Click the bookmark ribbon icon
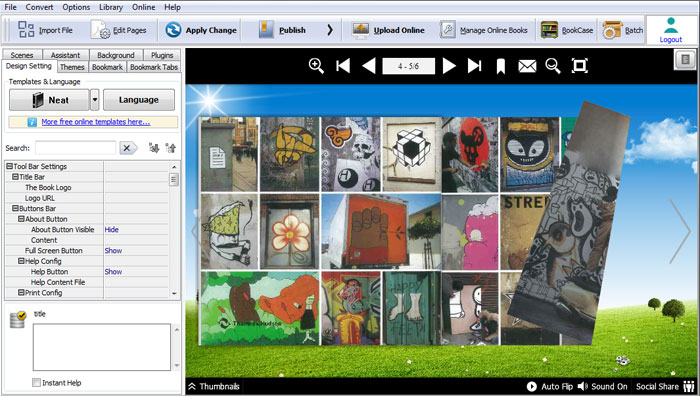The height and width of the screenshot is (396, 700). click(501, 67)
